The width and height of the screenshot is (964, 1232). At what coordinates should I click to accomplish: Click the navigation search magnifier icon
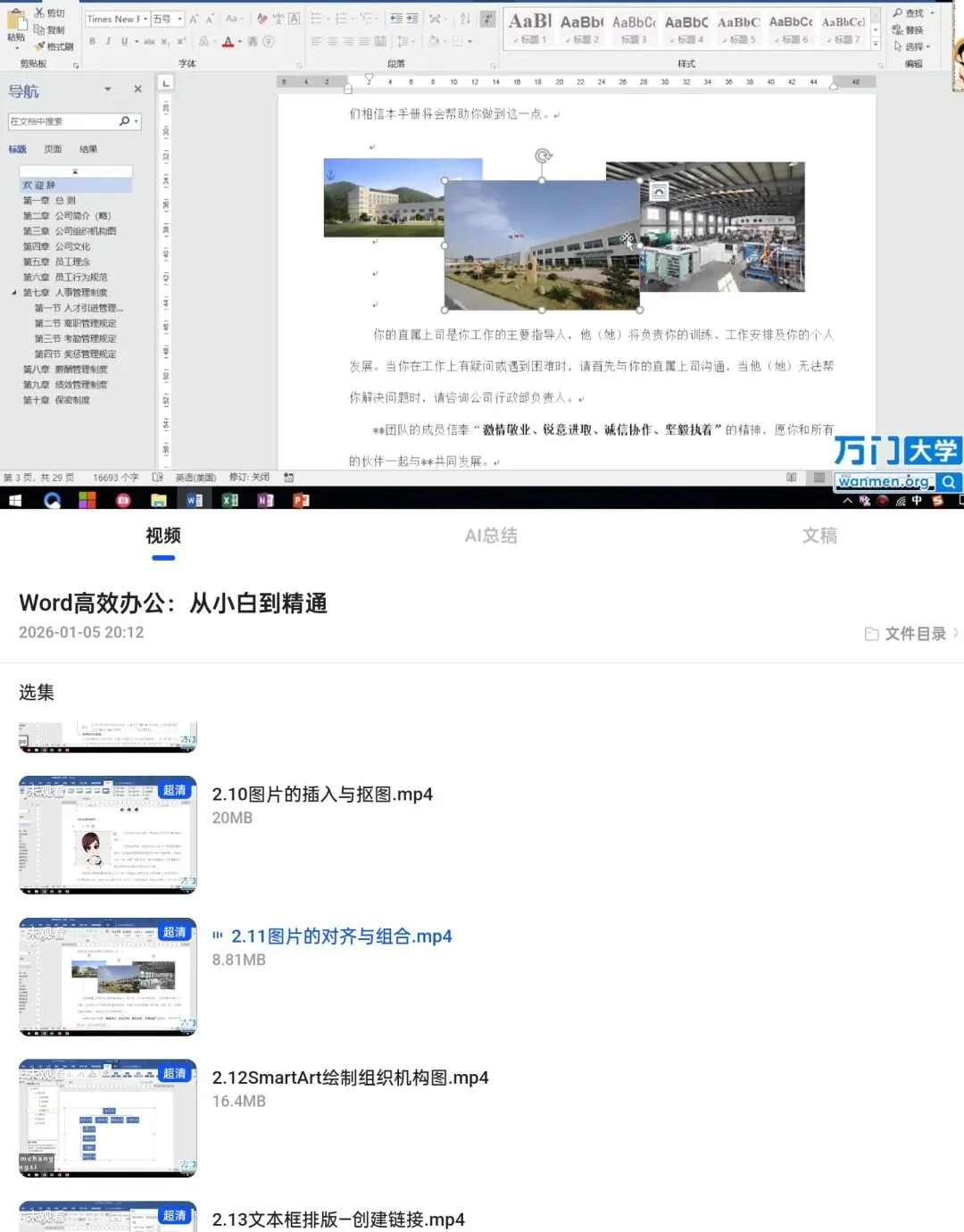(x=124, y=121)
